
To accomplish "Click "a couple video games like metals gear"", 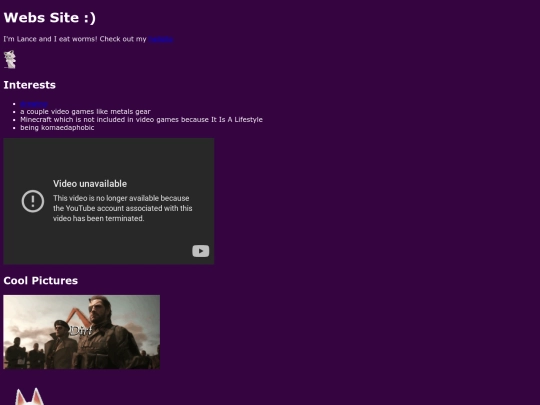I will tap(85, 112).
